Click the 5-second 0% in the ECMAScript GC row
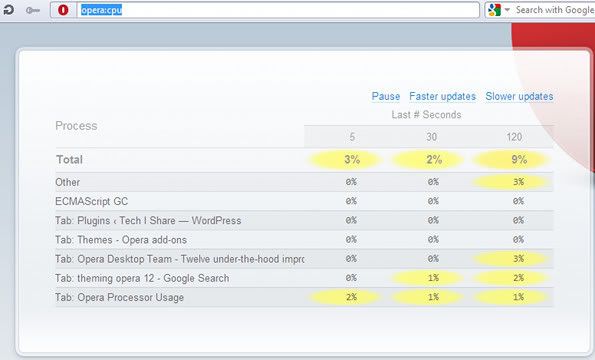This screenshot has width=595, height=360. coord(351,201)
